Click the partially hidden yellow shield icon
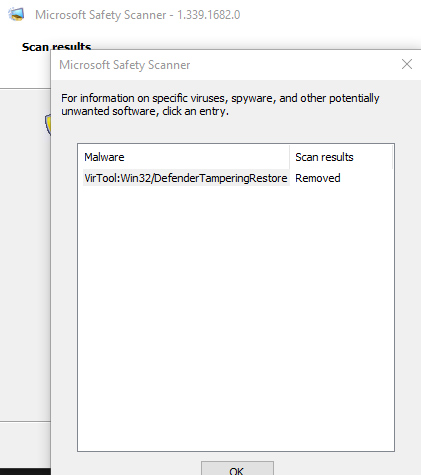This screenshot has height=475, width=421. [47, 125]
